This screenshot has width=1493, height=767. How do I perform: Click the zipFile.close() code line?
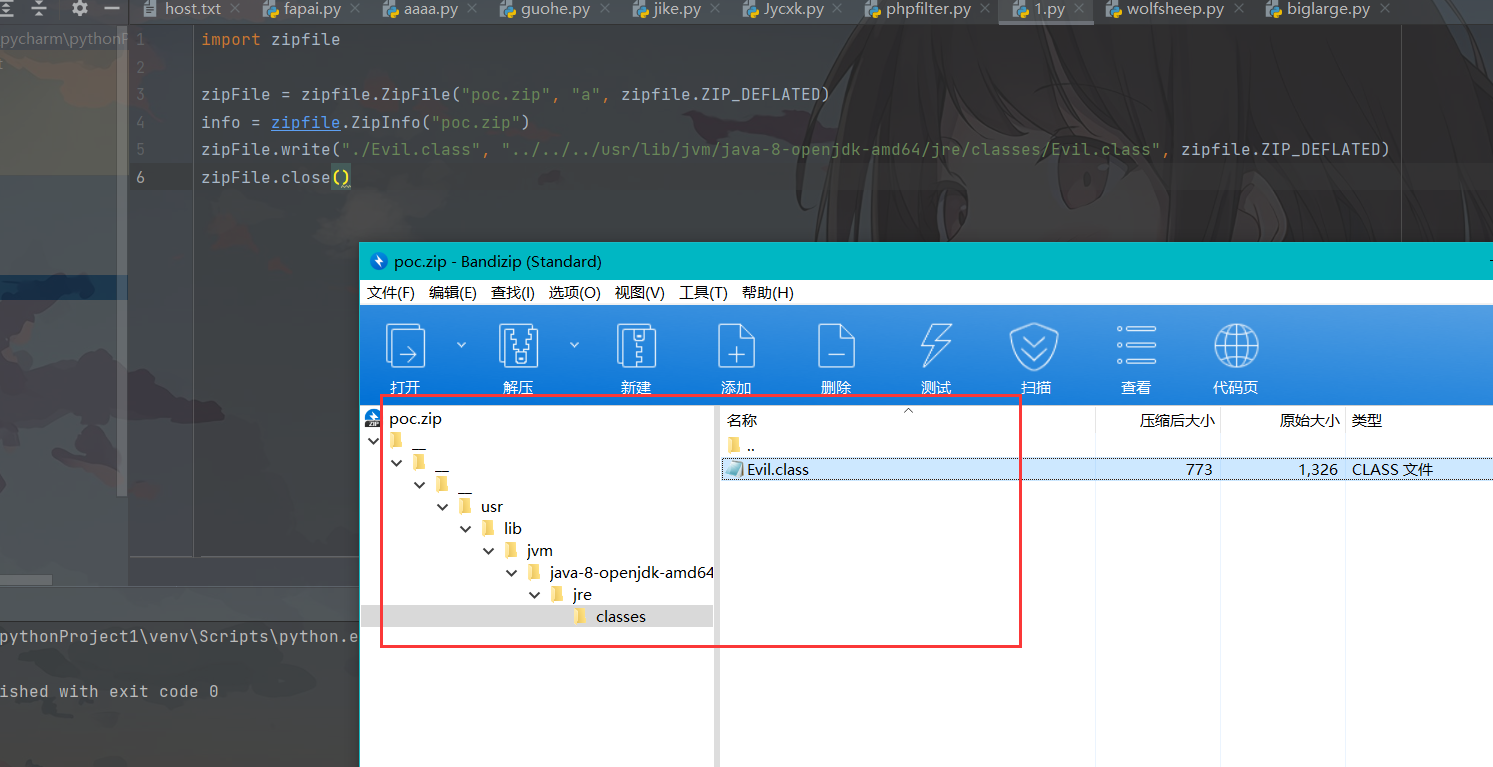[x=276, y=178]
